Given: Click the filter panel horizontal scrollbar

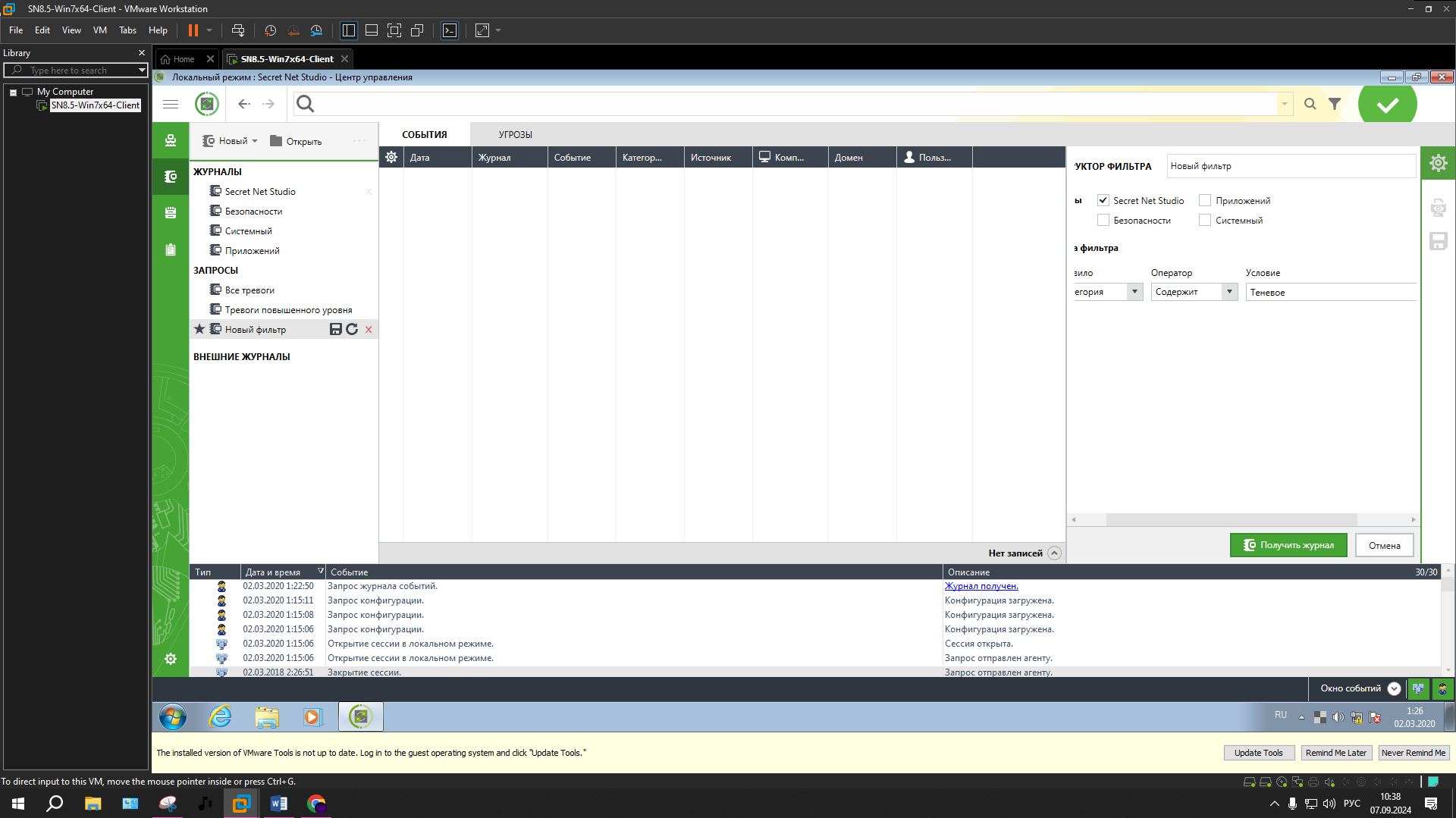Looking at the screenshot, I should (x=1232, y=519).
